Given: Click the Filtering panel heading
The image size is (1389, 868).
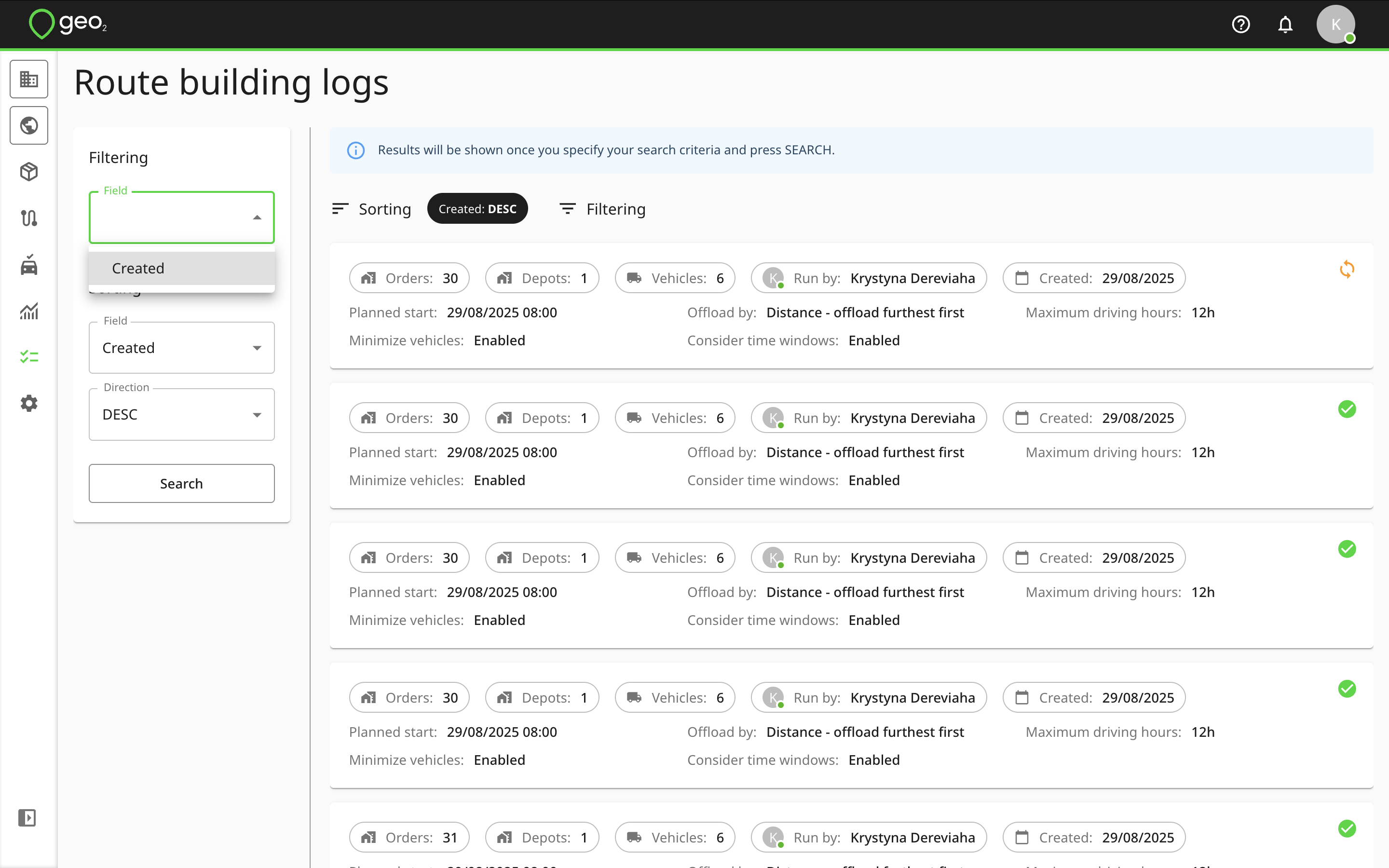Looking at the screenshot, I should 118,157.
